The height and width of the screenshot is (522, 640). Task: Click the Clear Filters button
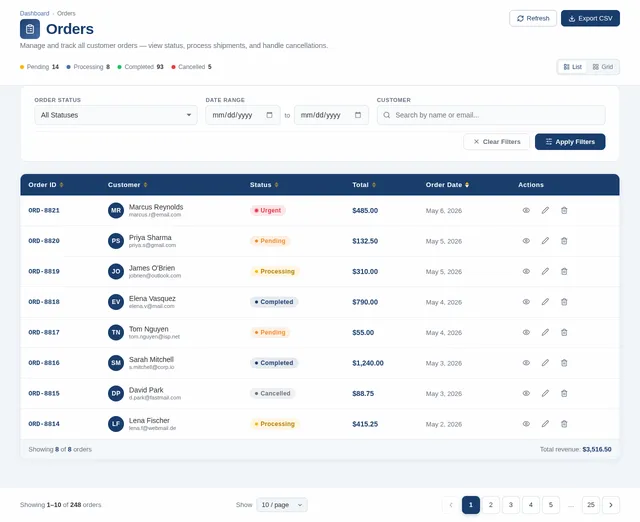(x=497, y=142)
